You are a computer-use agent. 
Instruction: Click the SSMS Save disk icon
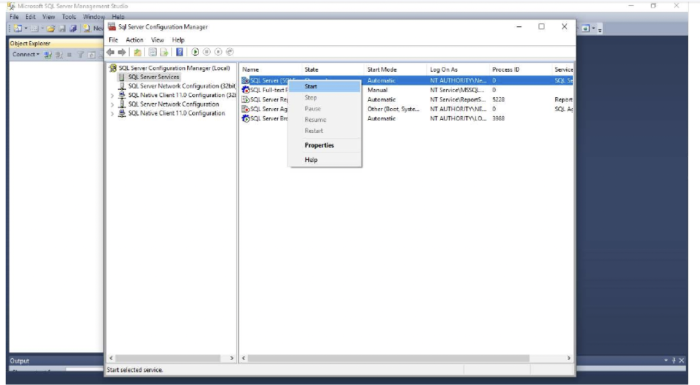(x=62, y=29)
